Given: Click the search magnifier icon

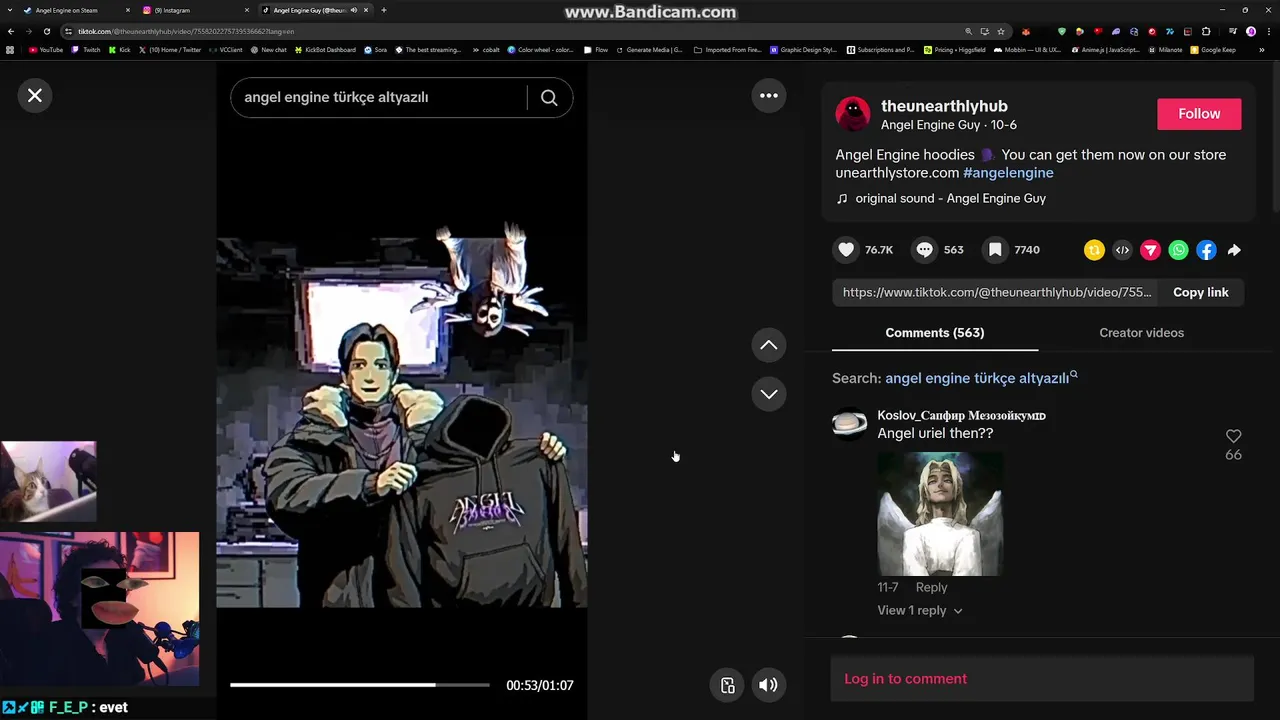Looking at the screenshot, I should tap(549, 97).
